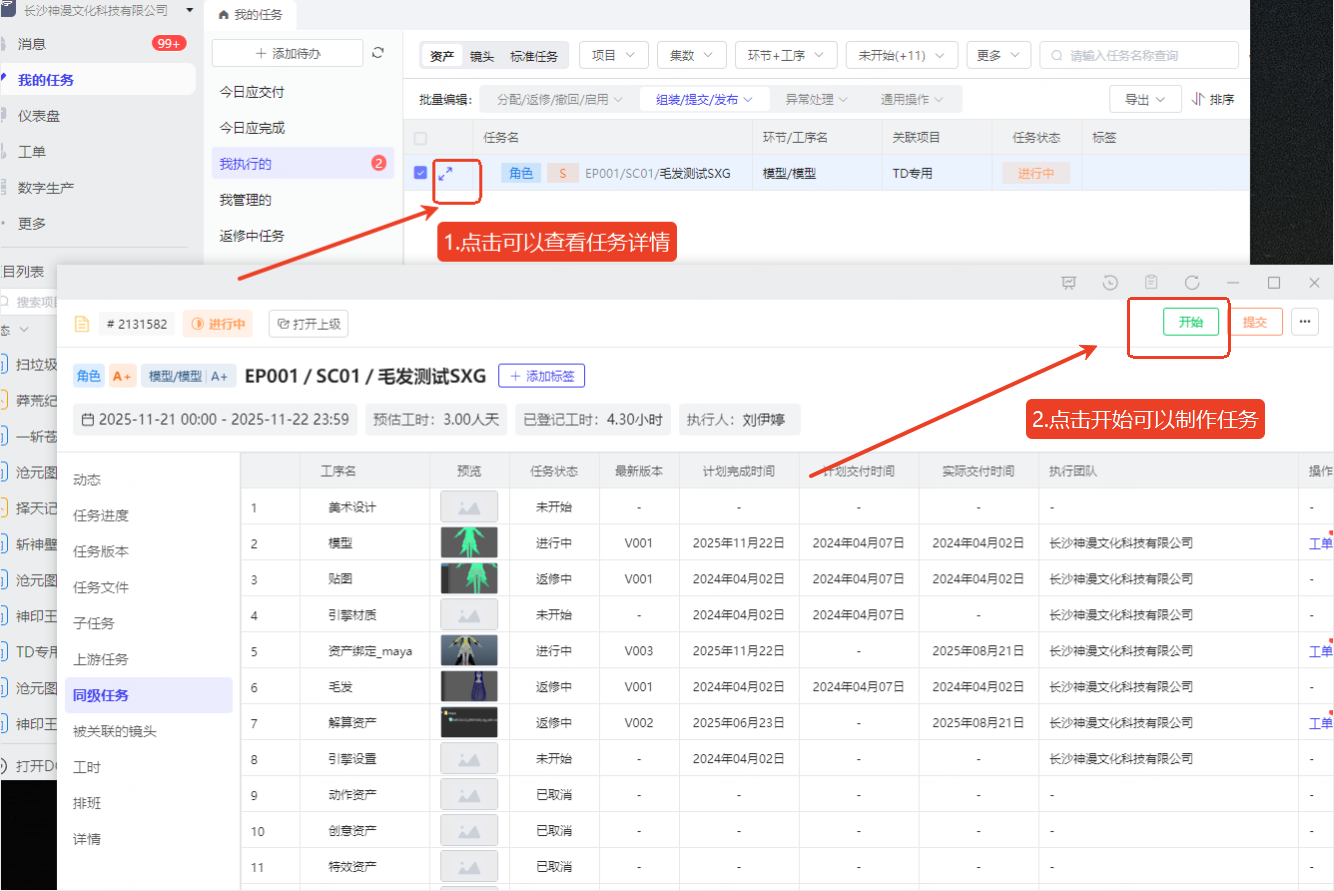This screenshot has height=891, width=1334.
Task: Click the reload icon in detail window title bar
Action: 1192,283
